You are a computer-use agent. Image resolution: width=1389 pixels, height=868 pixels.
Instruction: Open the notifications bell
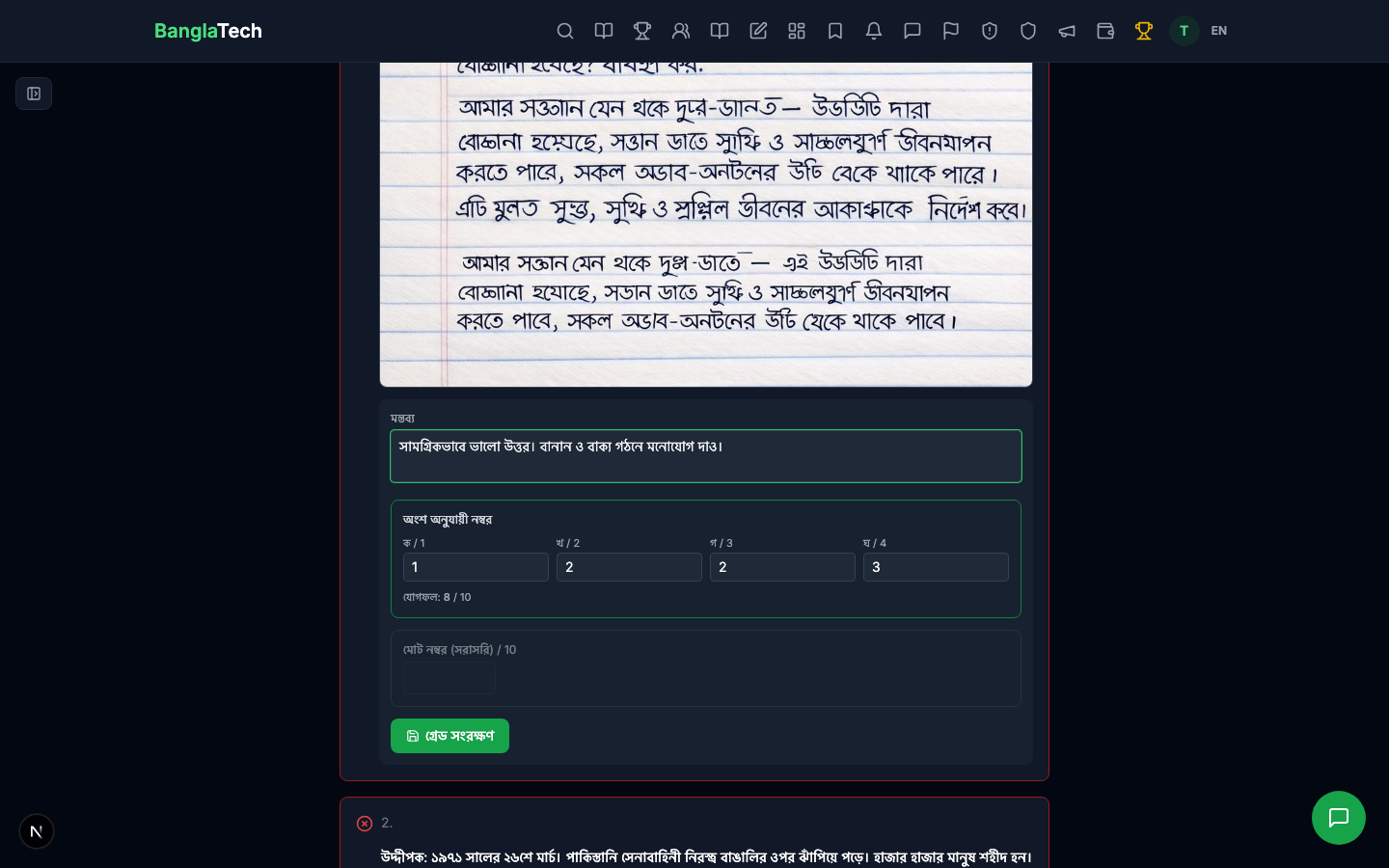(x=874, y=31)
